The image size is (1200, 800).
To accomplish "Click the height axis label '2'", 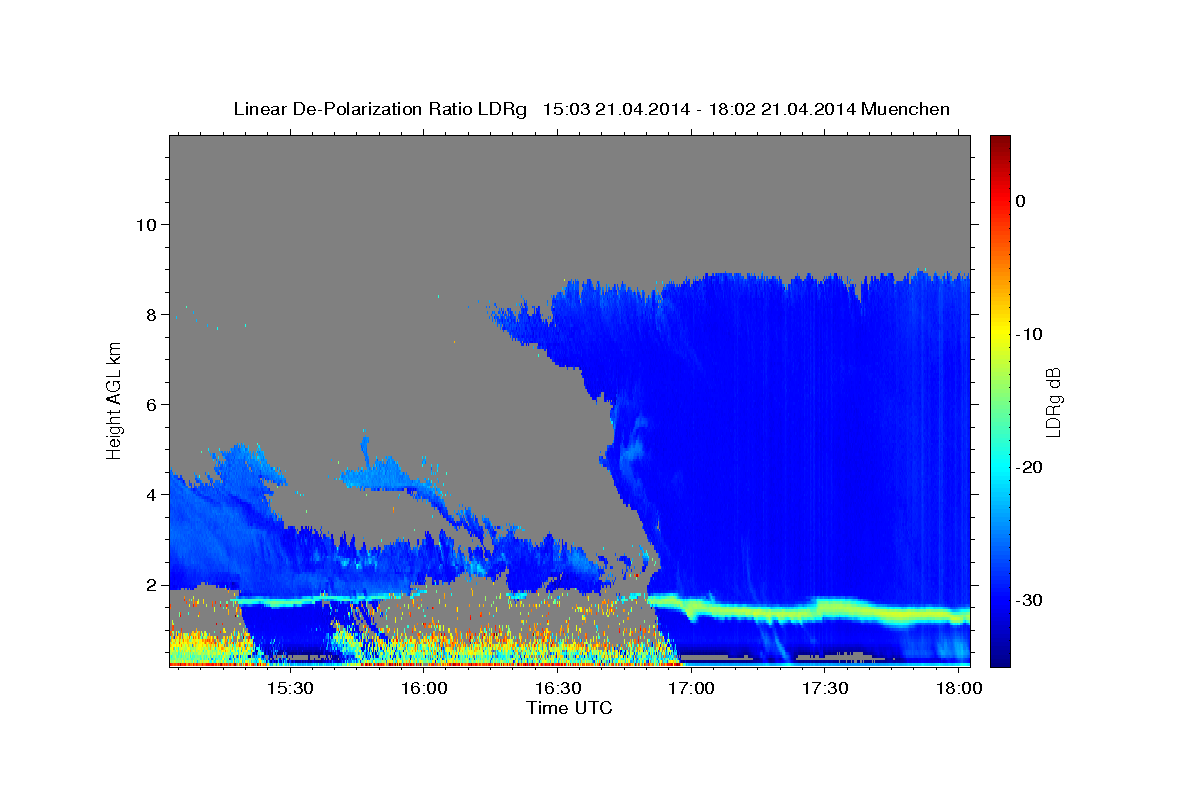I will pos(149,585).
